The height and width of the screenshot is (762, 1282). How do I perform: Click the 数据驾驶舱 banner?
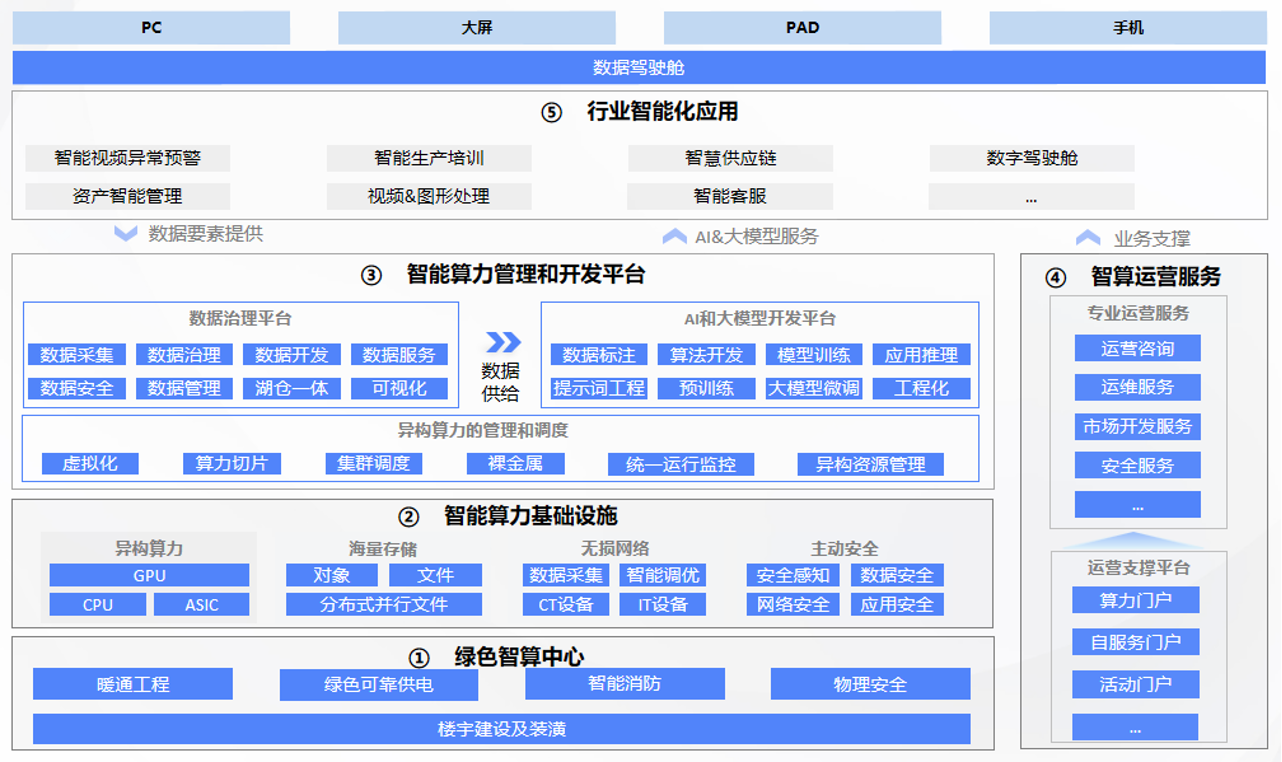[x=641, y=67]
